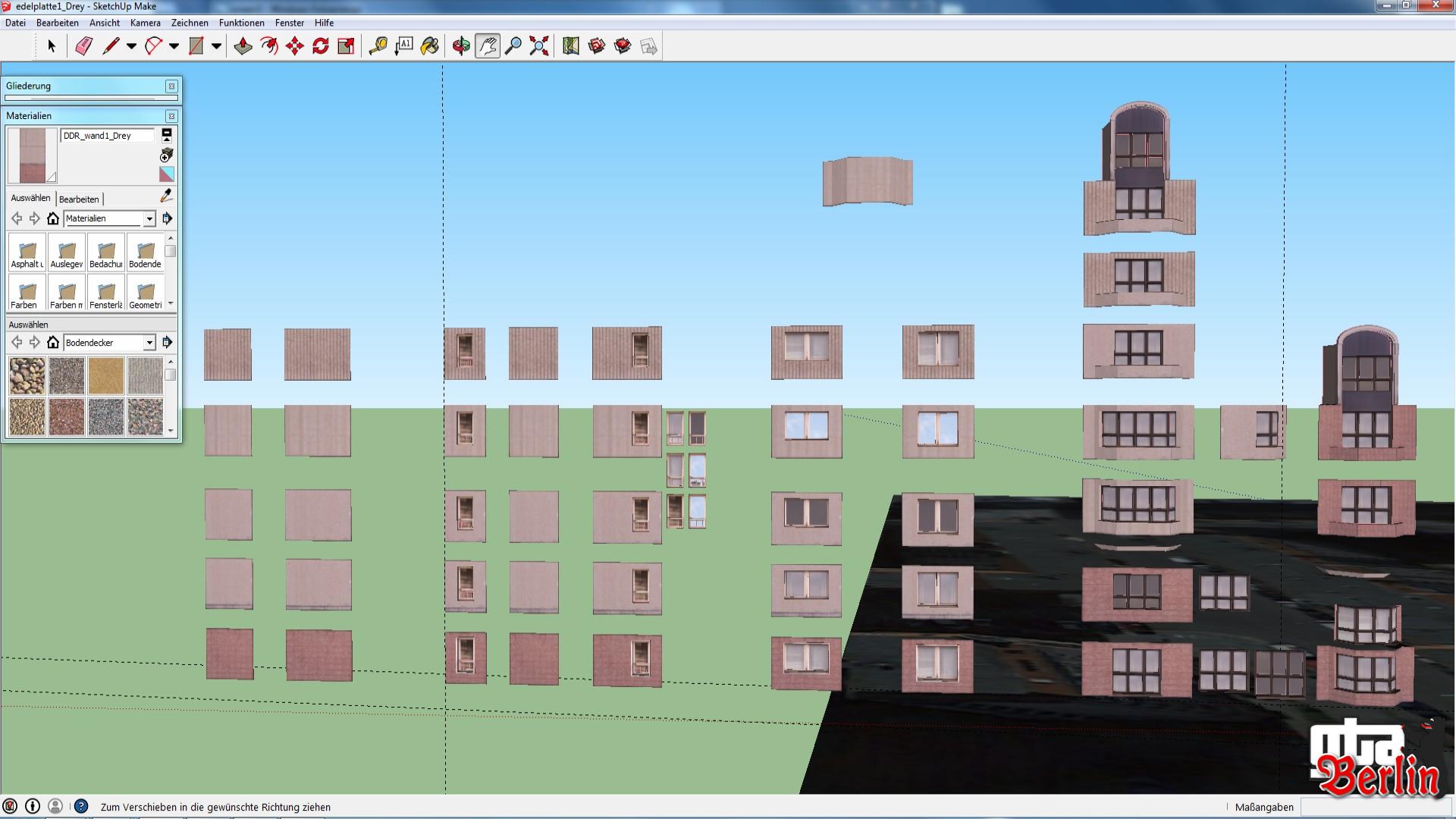Select the Eraser tool
The height and width of the screenshot is (819, 1456).
click(83, 46)
